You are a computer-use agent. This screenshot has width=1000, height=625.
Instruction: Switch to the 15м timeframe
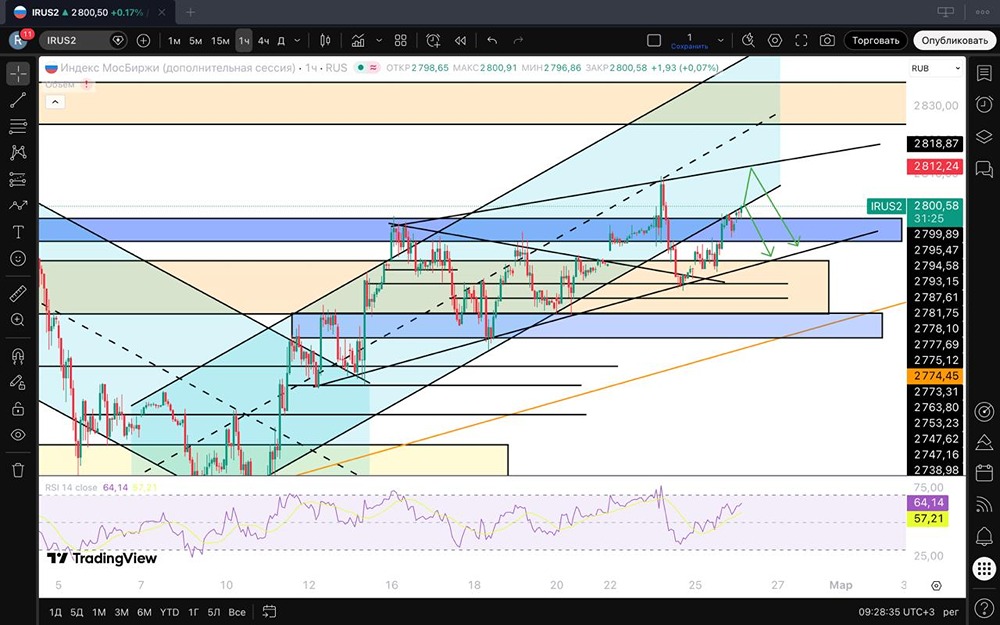coord(220,41)
